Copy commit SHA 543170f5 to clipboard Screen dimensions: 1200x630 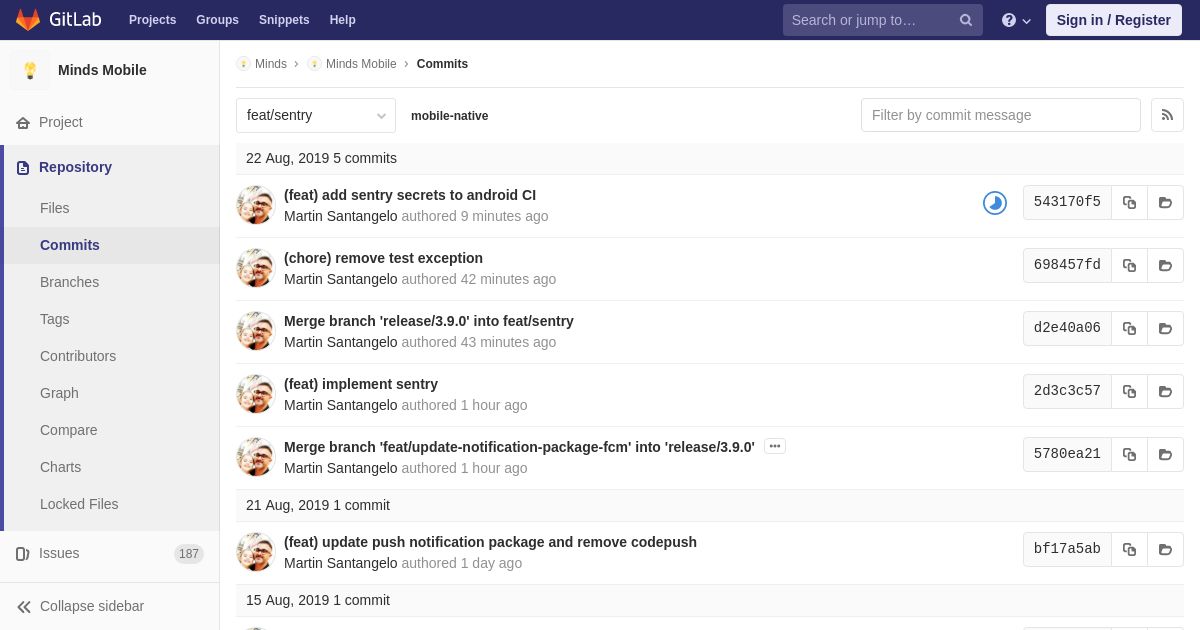point(1129,203)
